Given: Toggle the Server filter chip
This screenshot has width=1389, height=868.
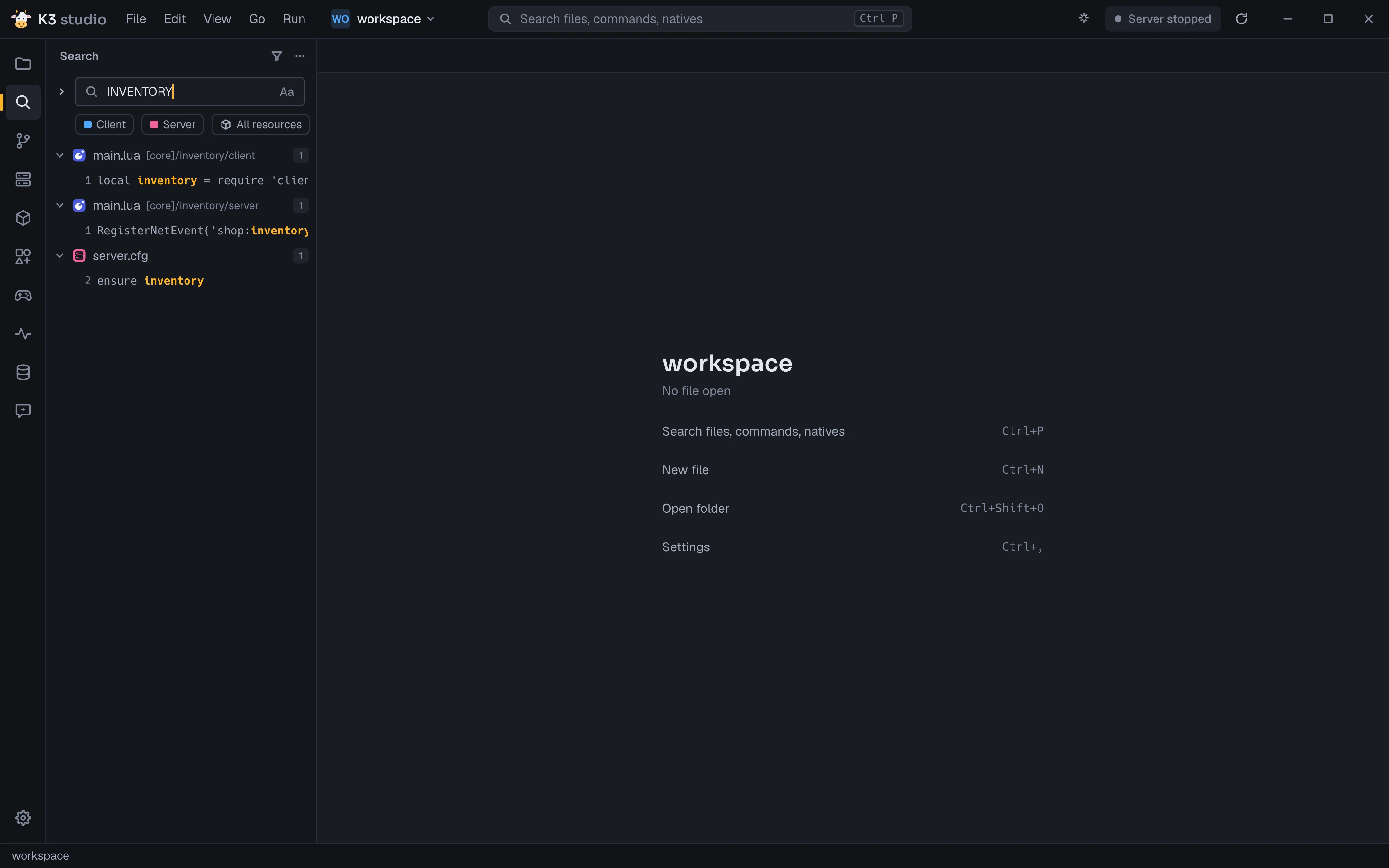Looking at the screenshot, I should [173, 125].
